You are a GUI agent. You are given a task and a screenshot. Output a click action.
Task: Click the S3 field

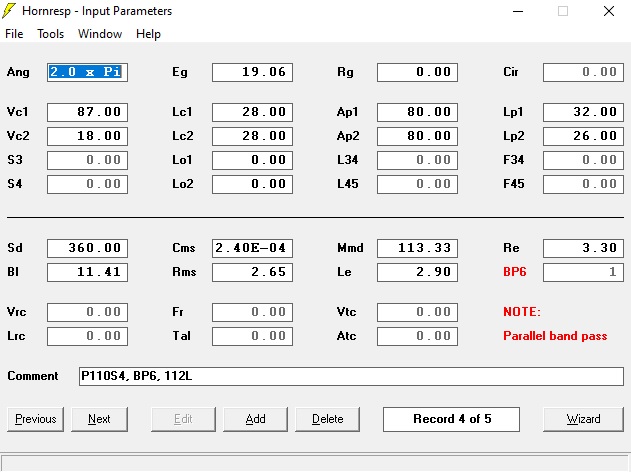87,160
